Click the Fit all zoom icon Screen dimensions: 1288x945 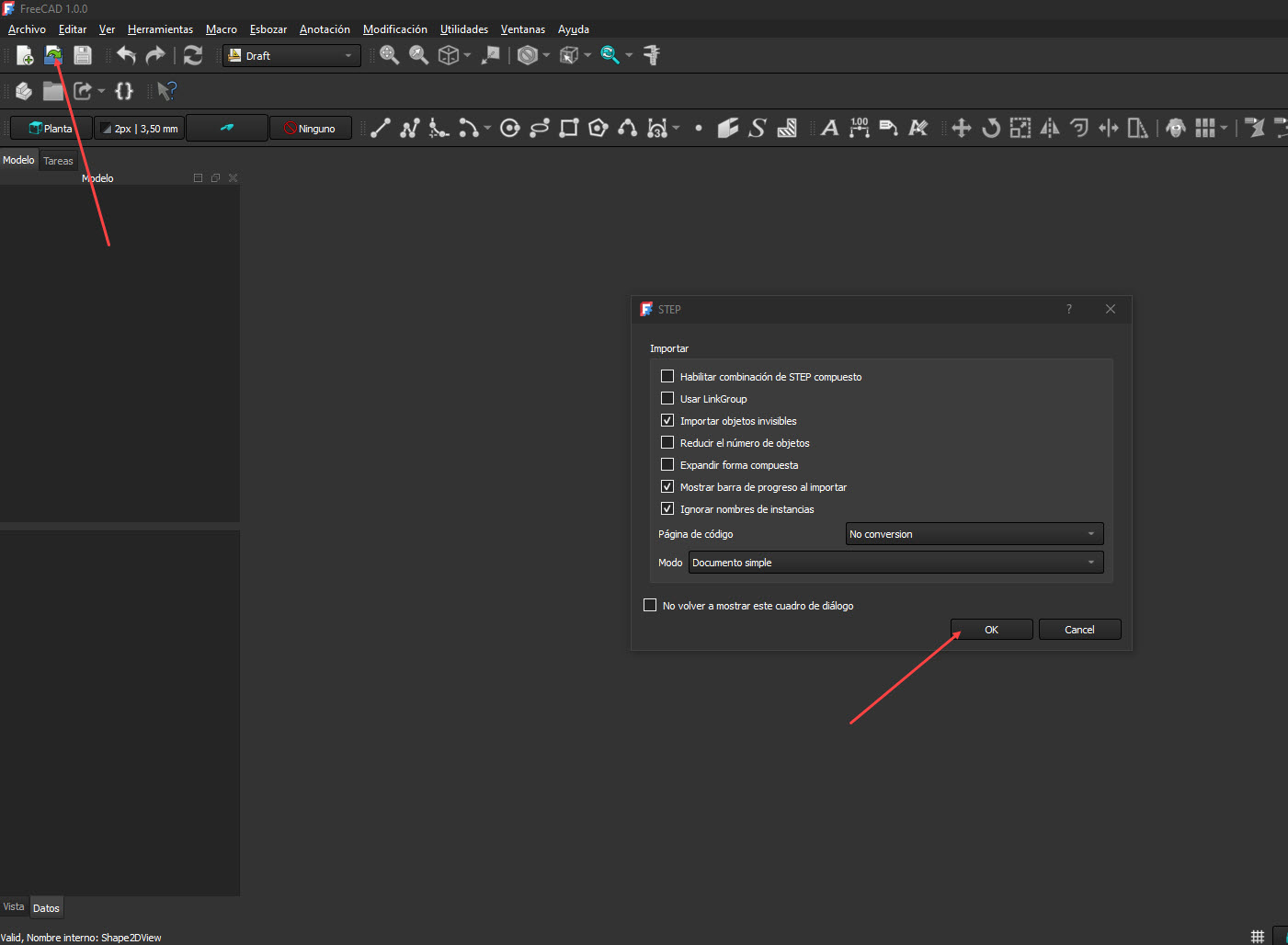[390, 55]
